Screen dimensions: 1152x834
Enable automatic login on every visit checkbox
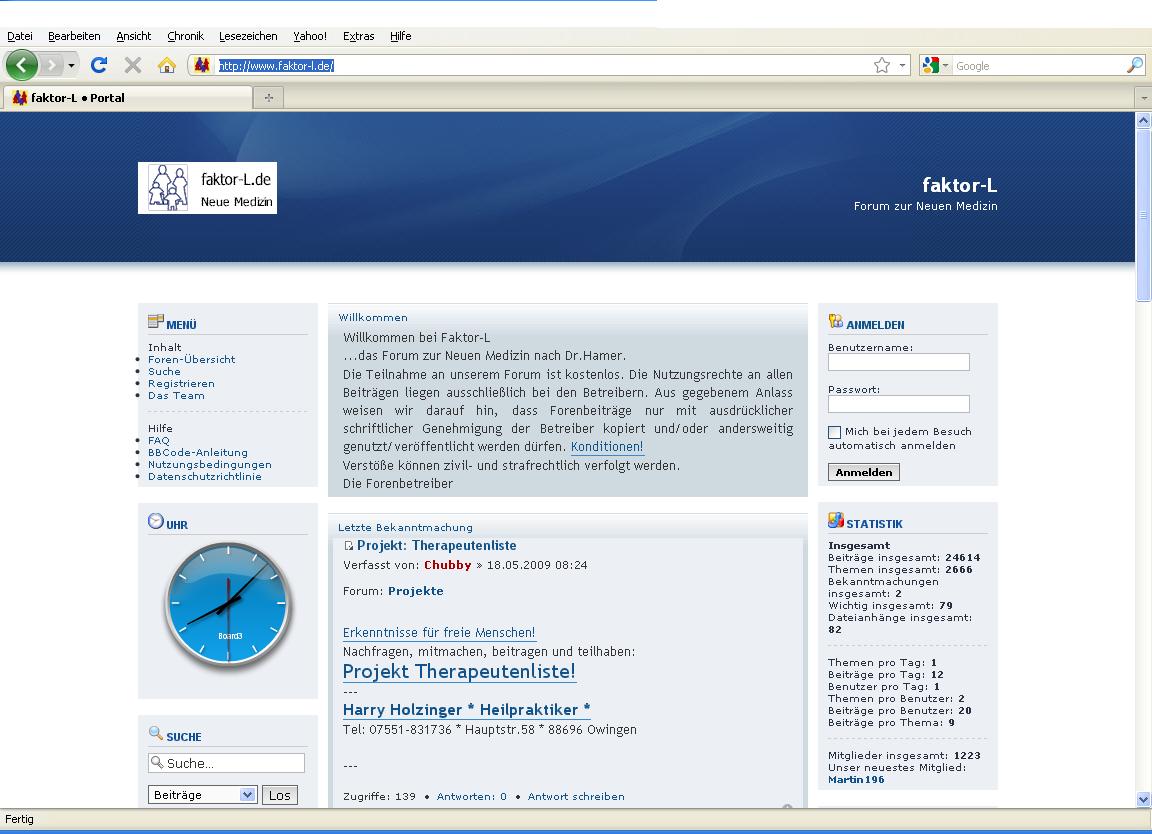(x=835, y=432)
